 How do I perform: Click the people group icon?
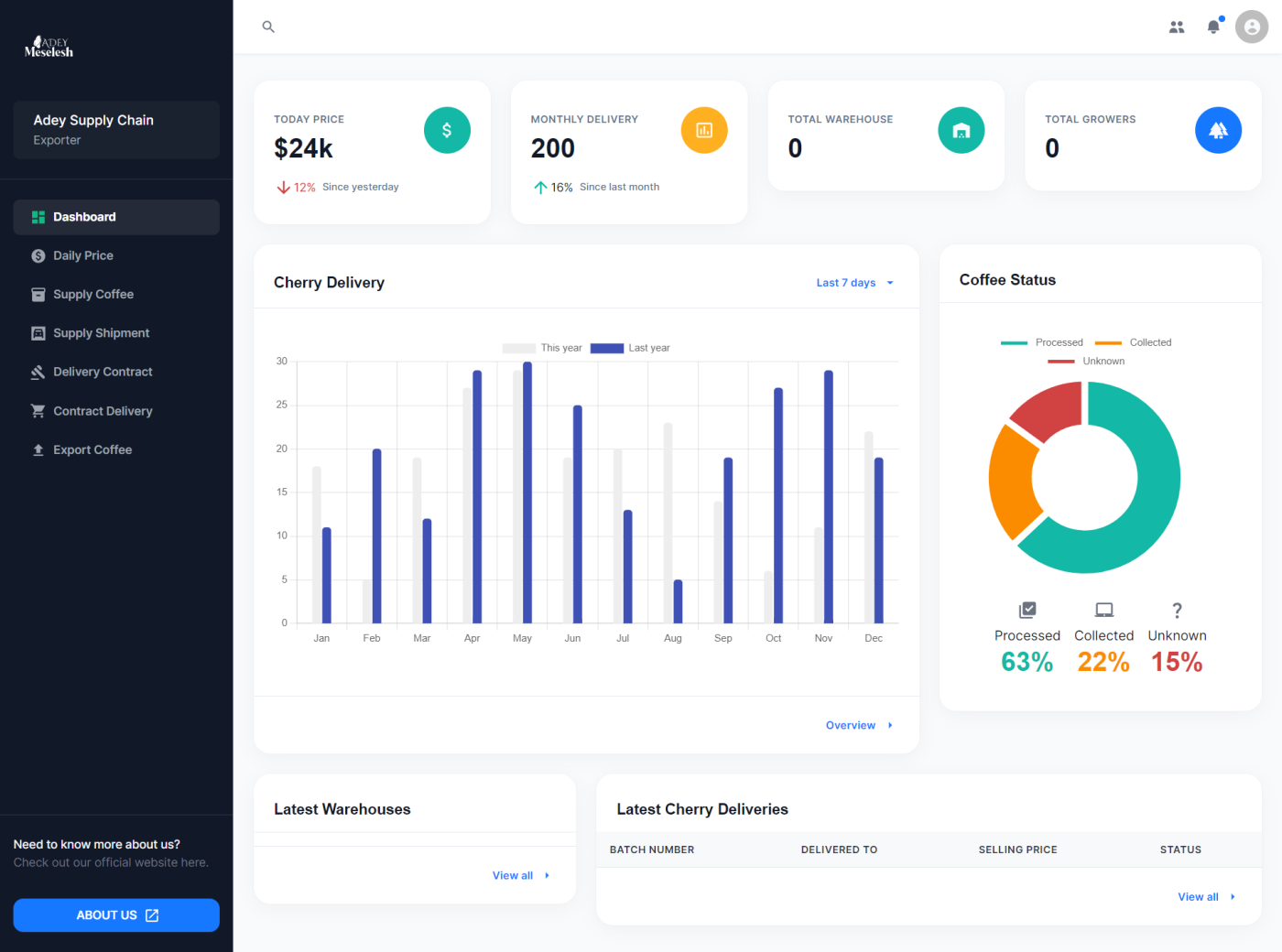[1177, 27]
